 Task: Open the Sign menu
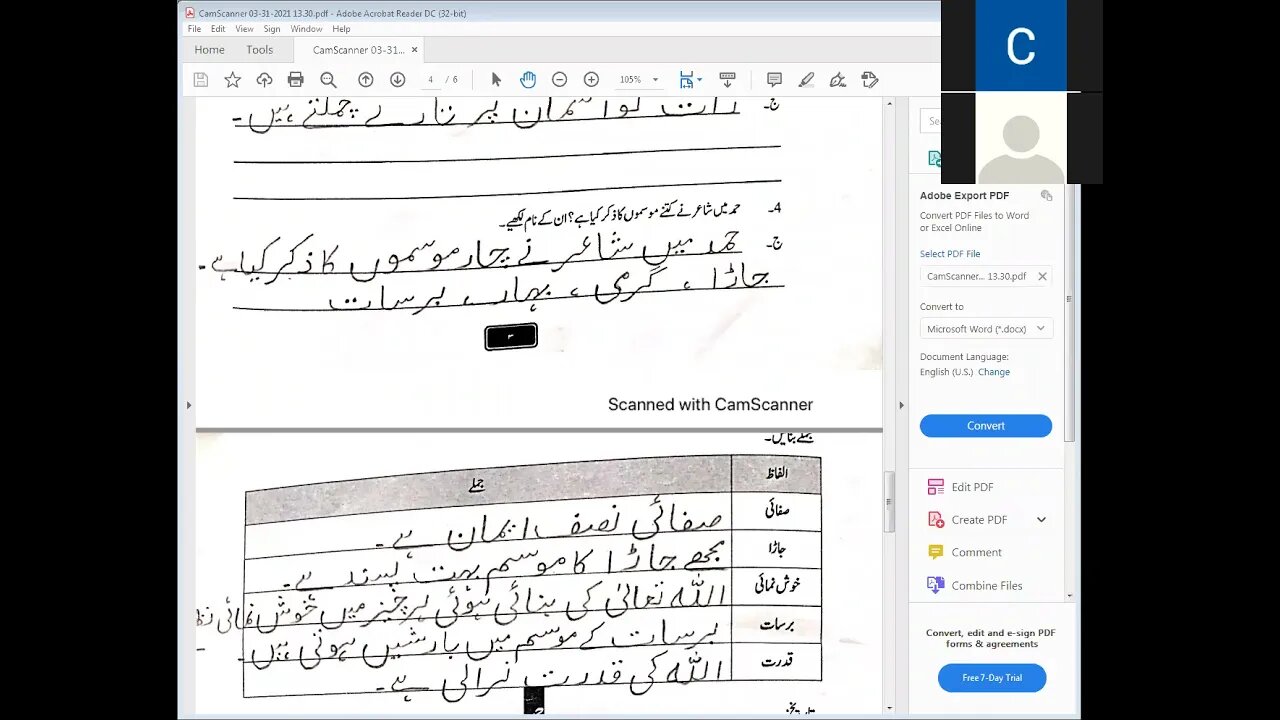pos(272,29)
